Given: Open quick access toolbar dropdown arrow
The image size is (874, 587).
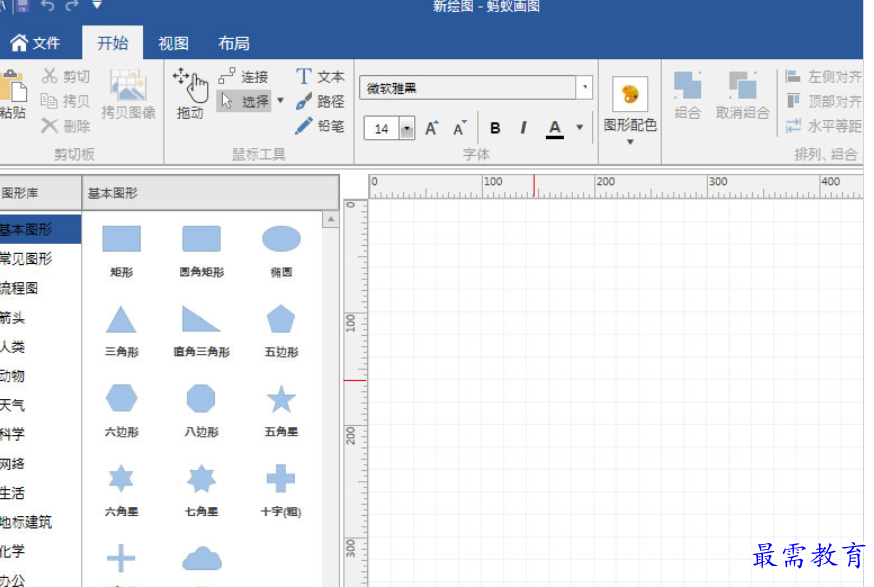Looking at the screenshot, I should pyautogui.click(x=97, y=5).
